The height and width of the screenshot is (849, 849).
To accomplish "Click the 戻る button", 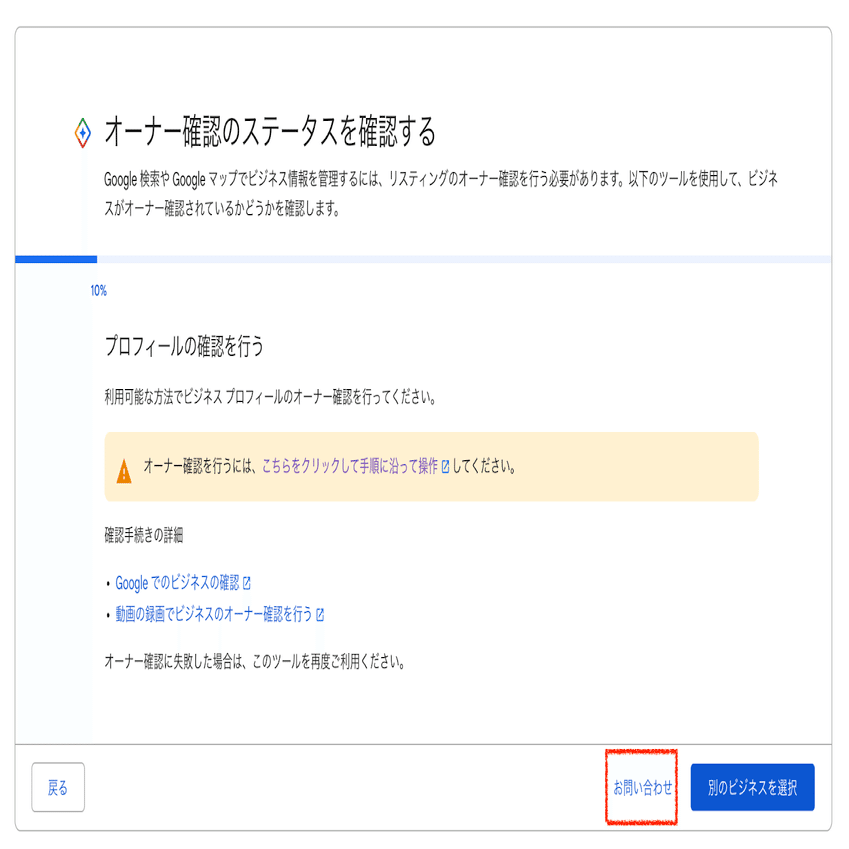I will point(57,787).
